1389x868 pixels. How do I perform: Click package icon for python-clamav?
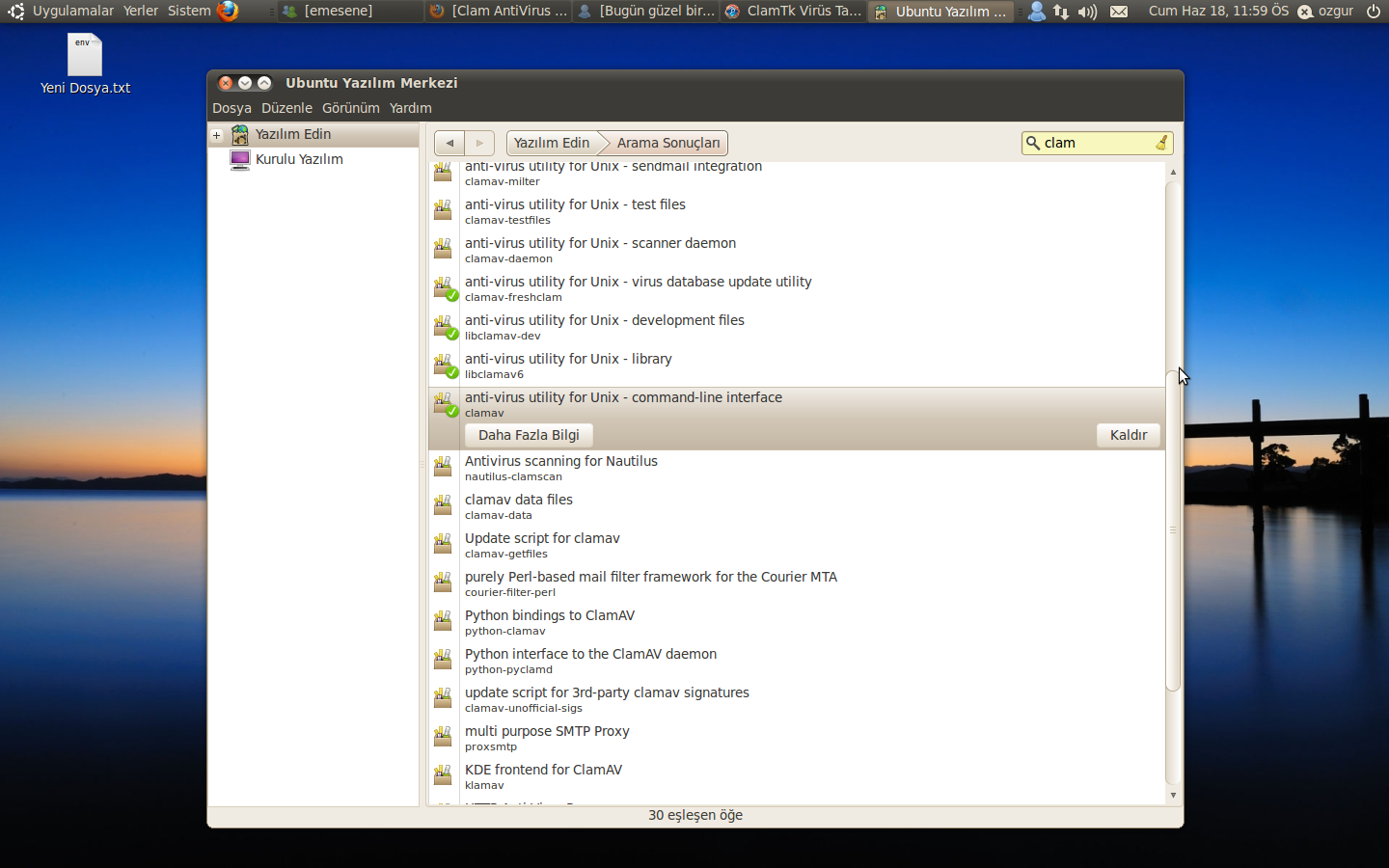443,621
